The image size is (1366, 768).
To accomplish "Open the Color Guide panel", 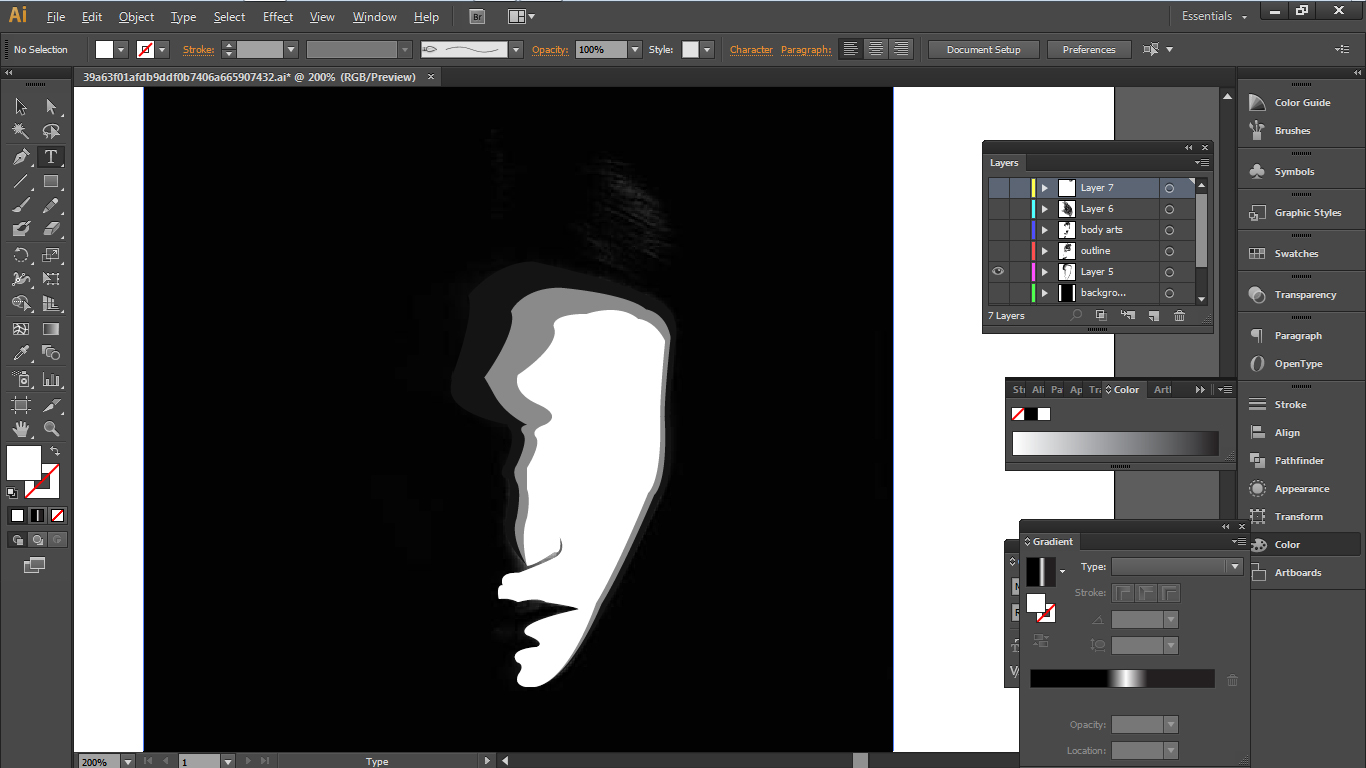I will click(1302, 103).
